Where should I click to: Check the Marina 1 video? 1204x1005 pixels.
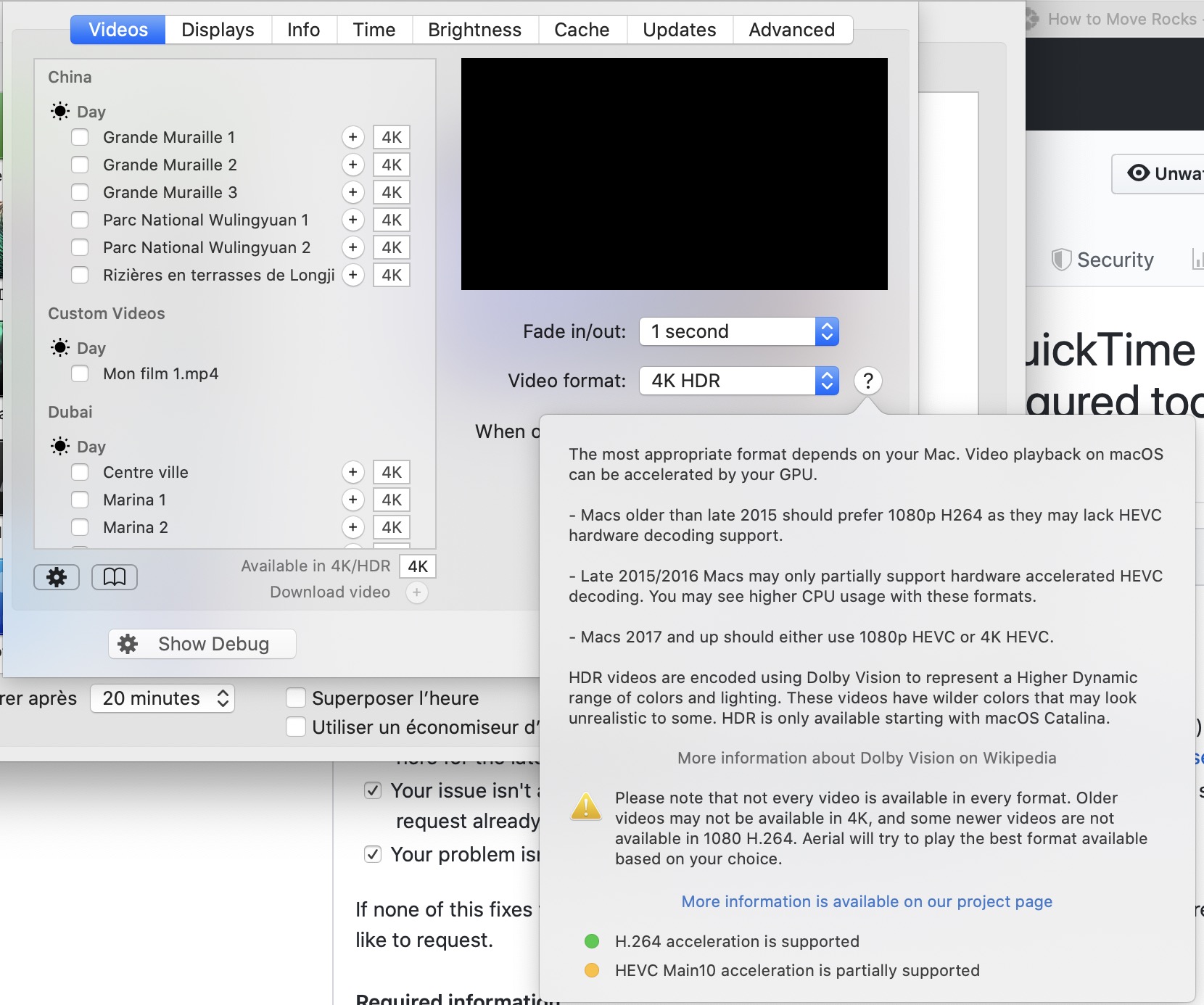(x=80, y=500)
